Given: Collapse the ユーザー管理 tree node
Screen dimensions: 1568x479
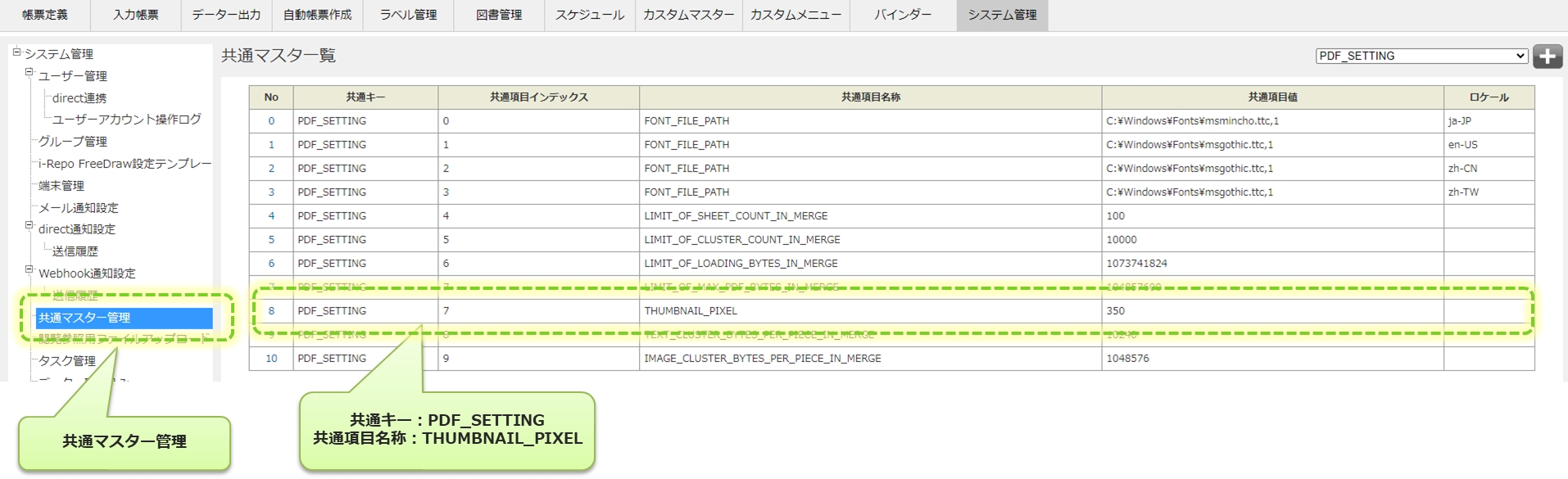Looking at the screenshot, I should [x=29, y=73].
